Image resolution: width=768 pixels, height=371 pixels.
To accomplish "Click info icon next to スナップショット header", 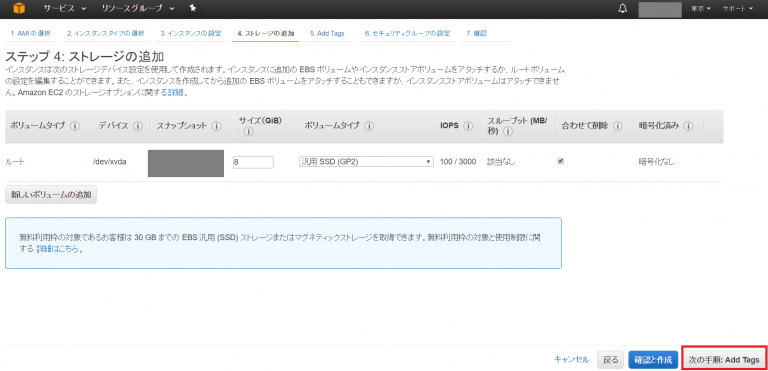I will tap(216, 126).
